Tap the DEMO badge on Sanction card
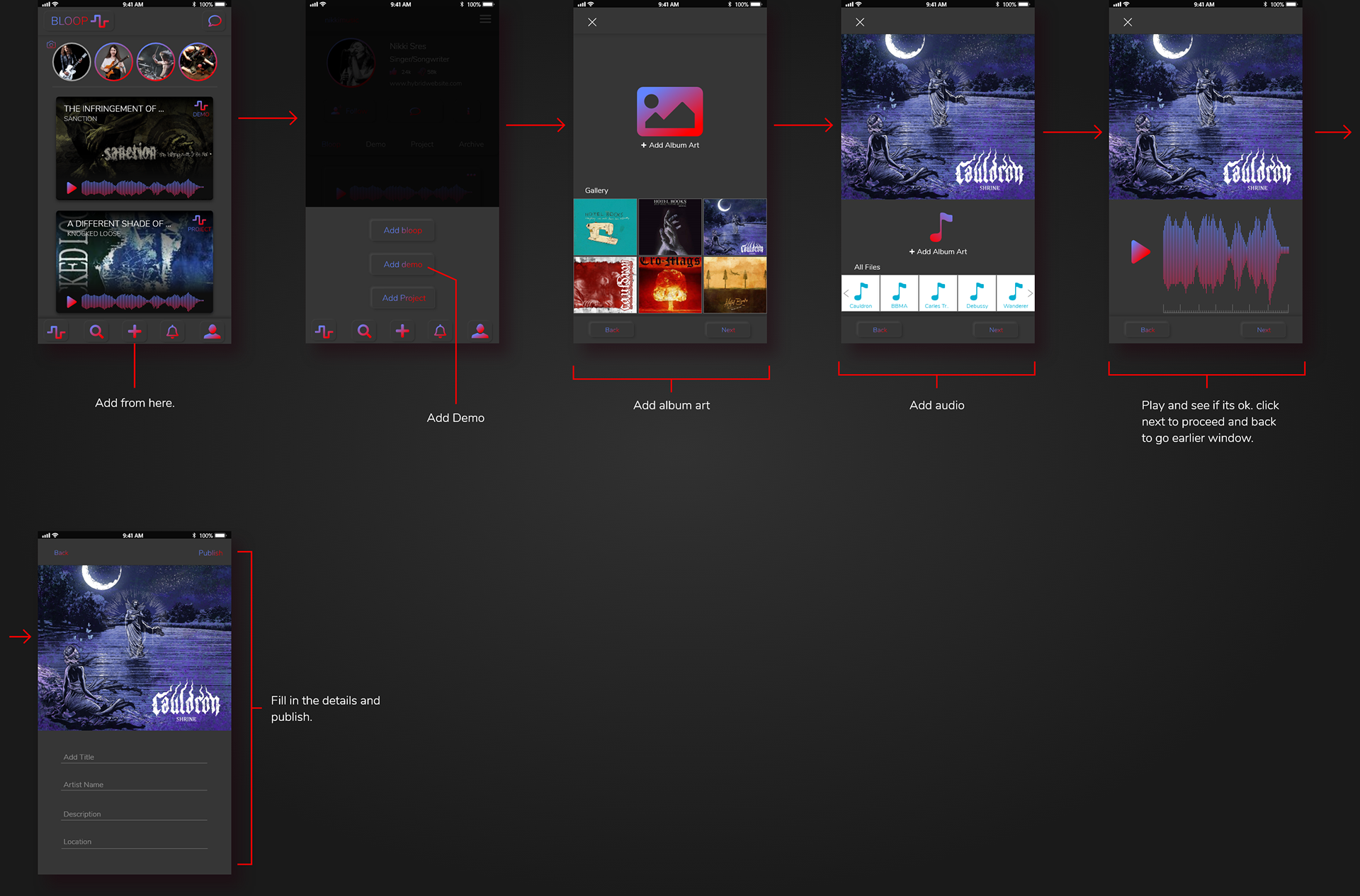The width and height of the screenshot is (1360, 896). (201, 108)
